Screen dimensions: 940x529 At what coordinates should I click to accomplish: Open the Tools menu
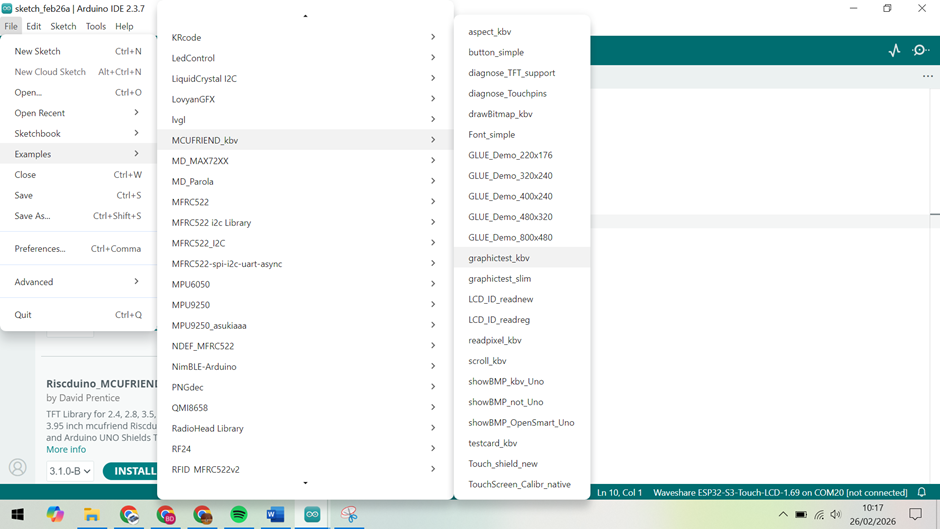(x=95, y=26)
